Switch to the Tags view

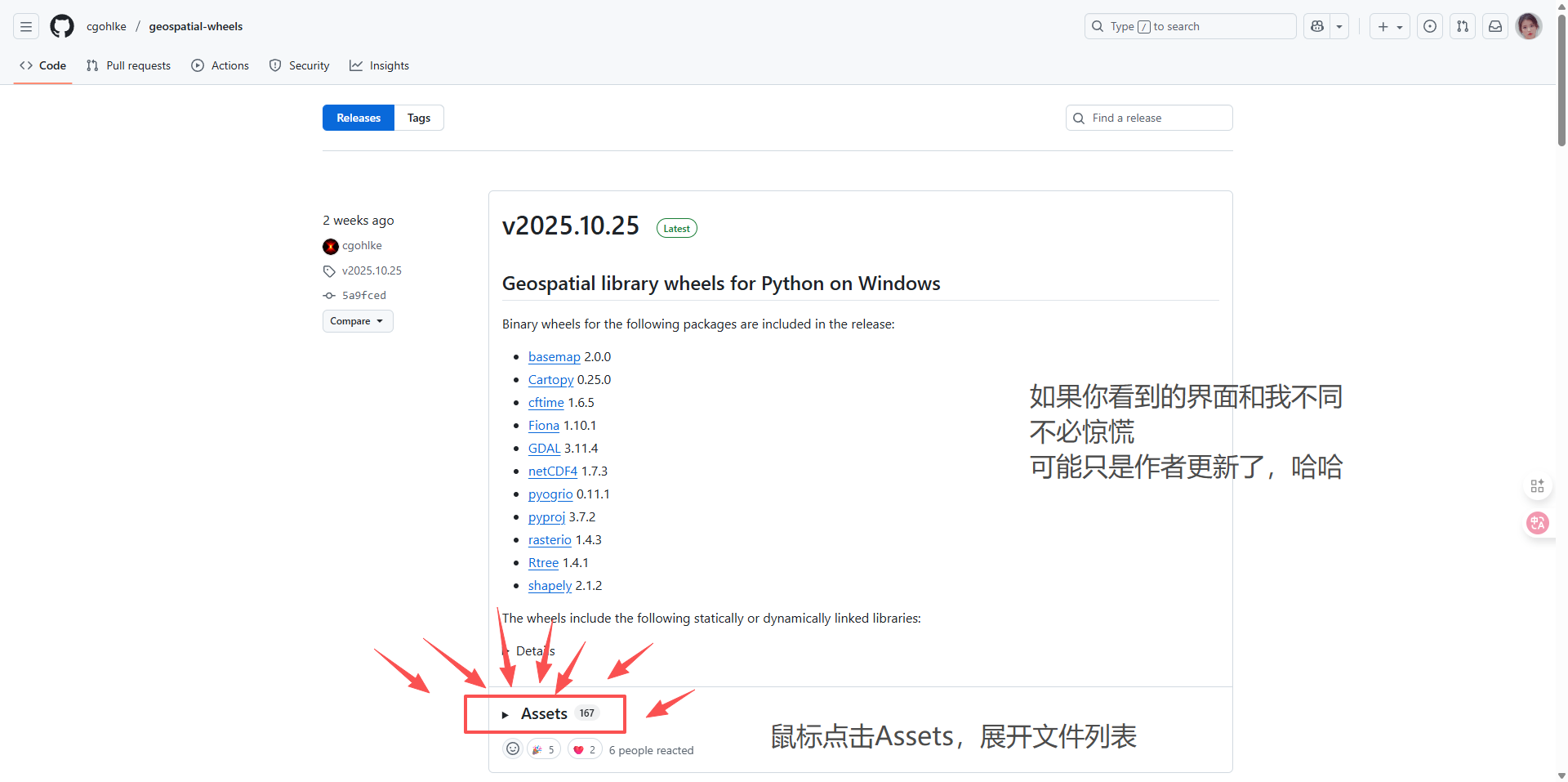[418, 118]
